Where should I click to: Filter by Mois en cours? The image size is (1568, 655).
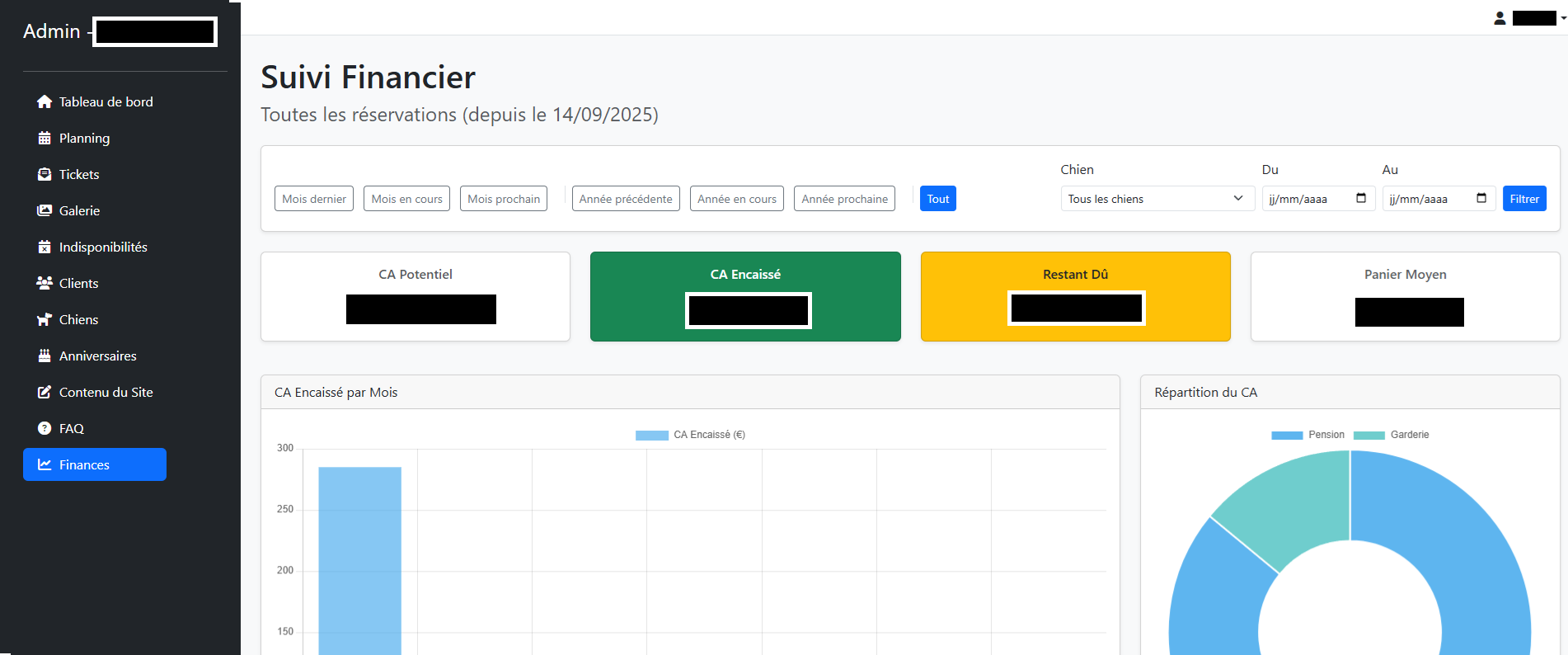coord(406,199)
